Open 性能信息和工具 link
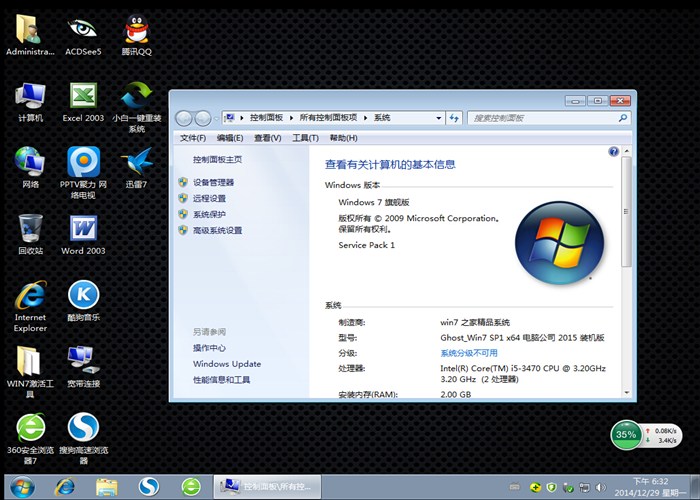 pyautogui.click(x=221, y=380)
